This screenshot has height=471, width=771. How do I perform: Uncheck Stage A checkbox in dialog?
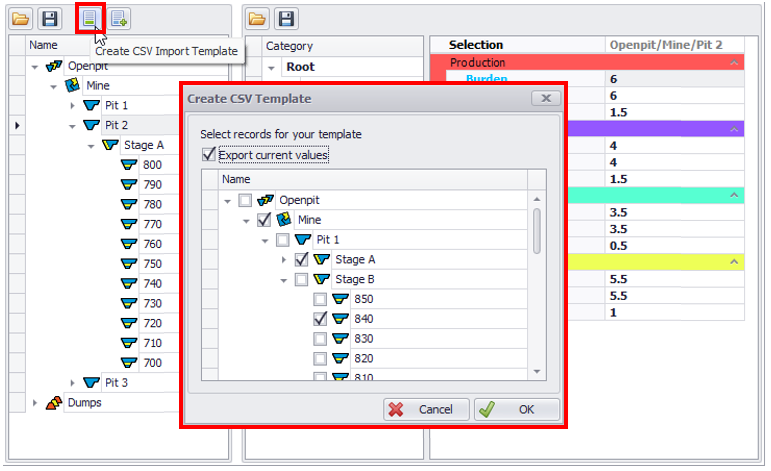tap(301, 259)
